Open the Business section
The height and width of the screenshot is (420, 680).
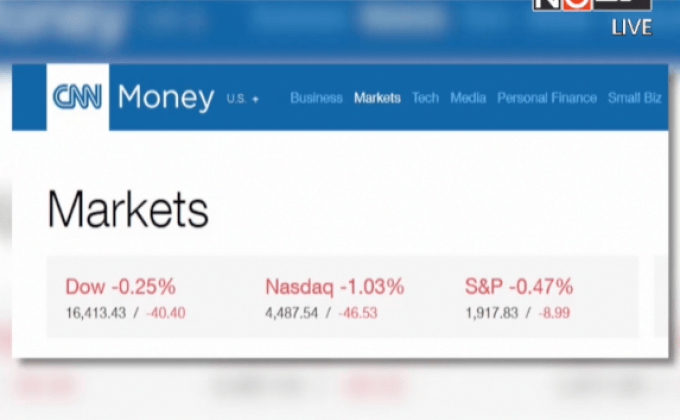316,98
